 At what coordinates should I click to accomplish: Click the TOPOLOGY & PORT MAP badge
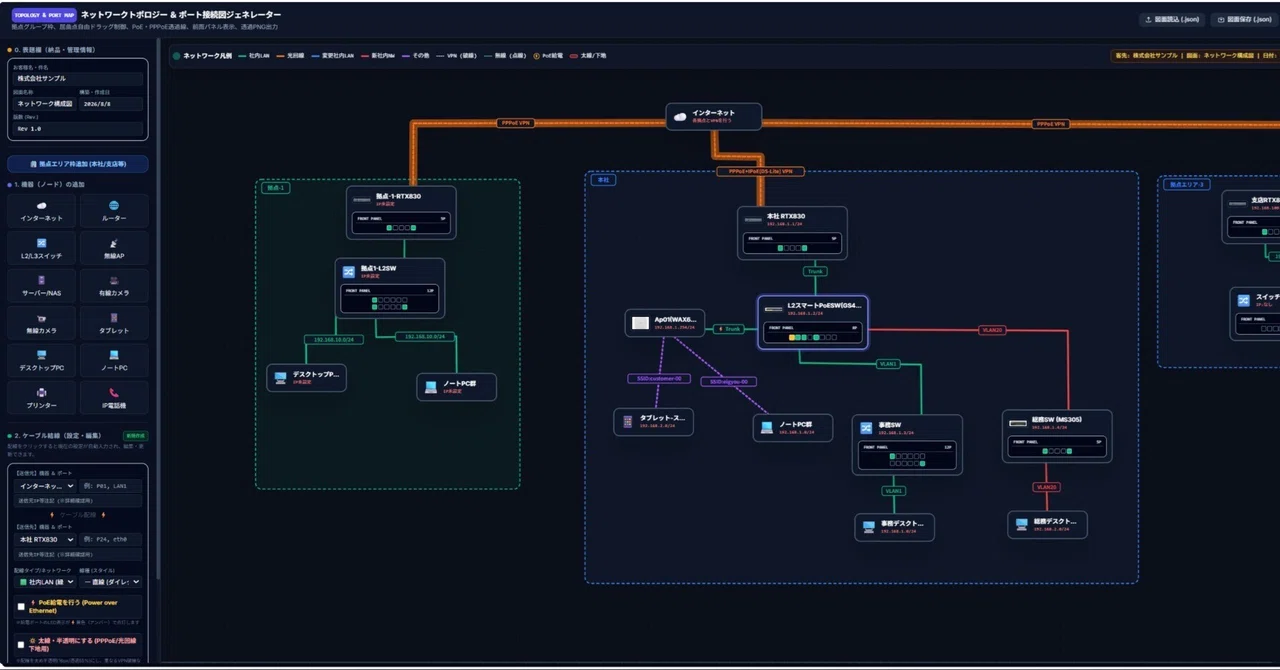click(42, 15)
